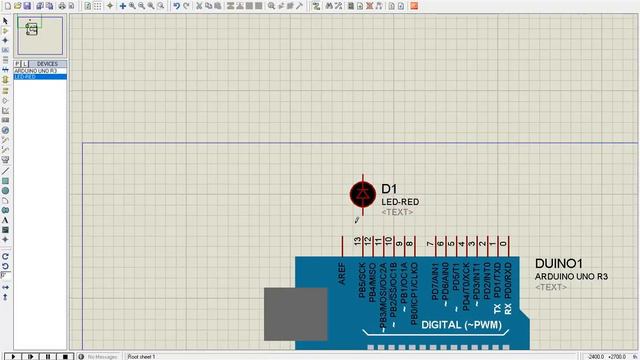Toggle the grid display
The width and height of the screenshot is (640, 360).
pyautogui.click(x=98, y=6)
